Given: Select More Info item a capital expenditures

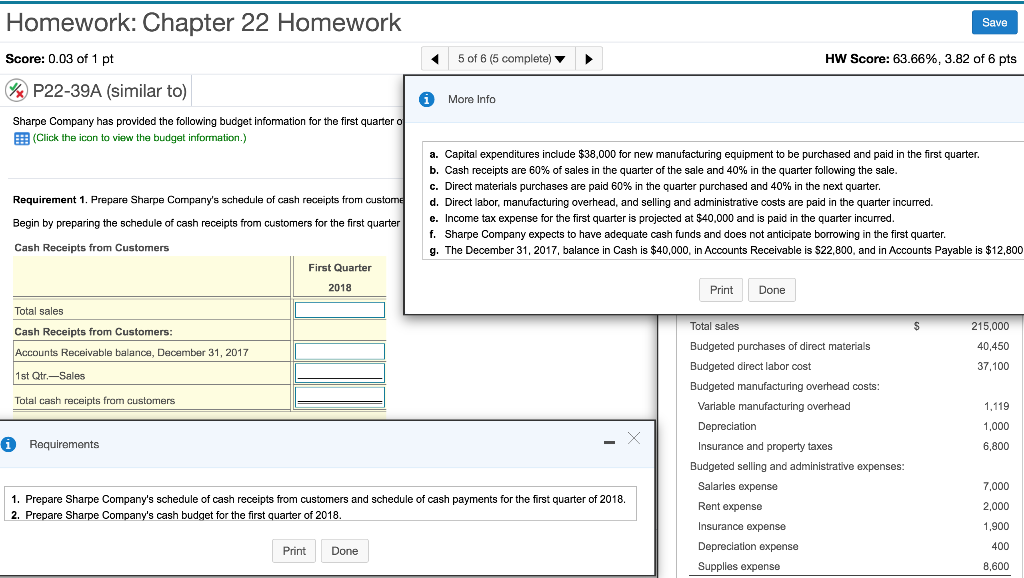Looking at the screenshot, I should (x=705, y=154).
